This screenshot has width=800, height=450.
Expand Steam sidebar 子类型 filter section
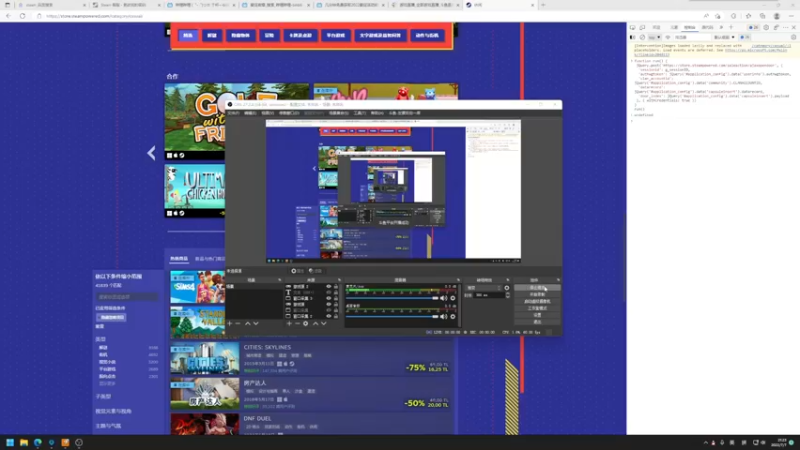coord(104,396)
